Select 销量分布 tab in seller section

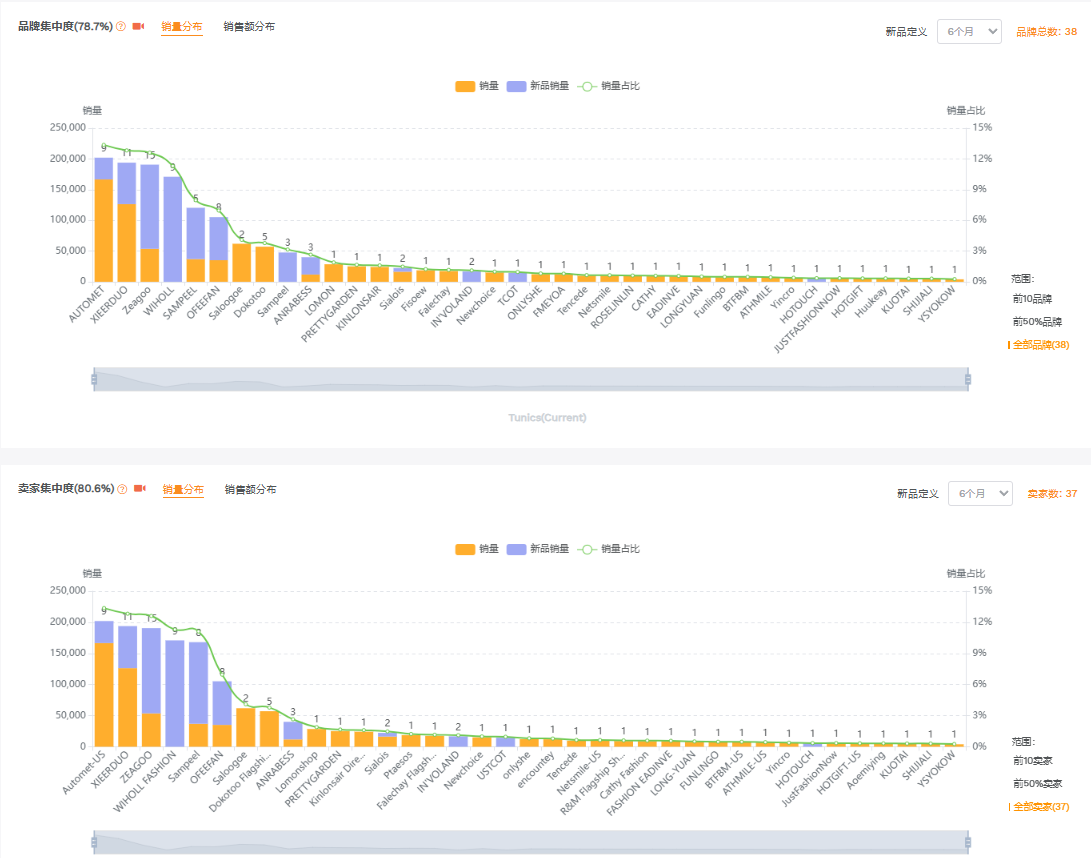[183, 490]
